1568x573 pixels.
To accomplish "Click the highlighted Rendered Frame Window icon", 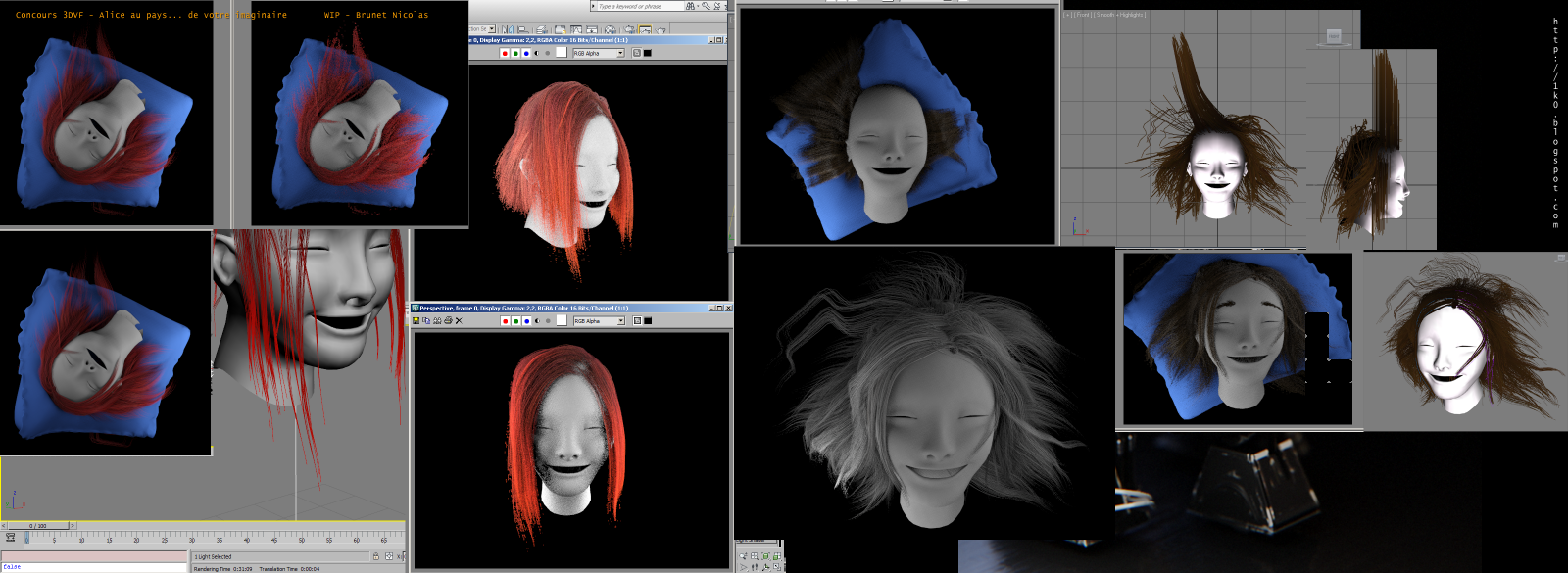I will 645,30.
